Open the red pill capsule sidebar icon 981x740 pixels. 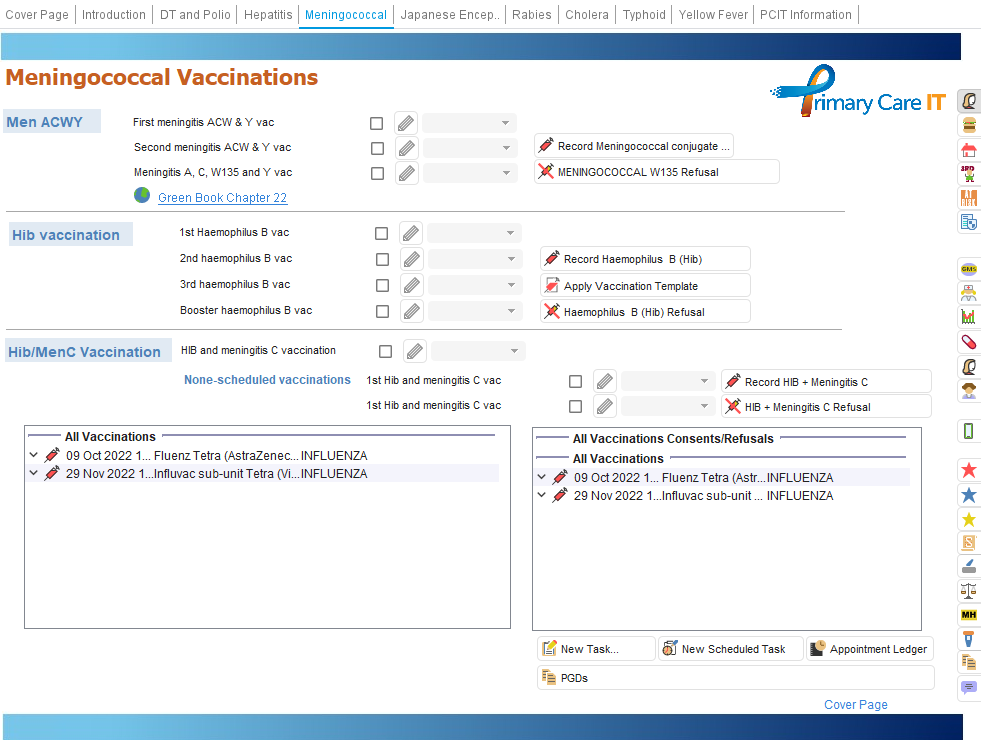968,342
